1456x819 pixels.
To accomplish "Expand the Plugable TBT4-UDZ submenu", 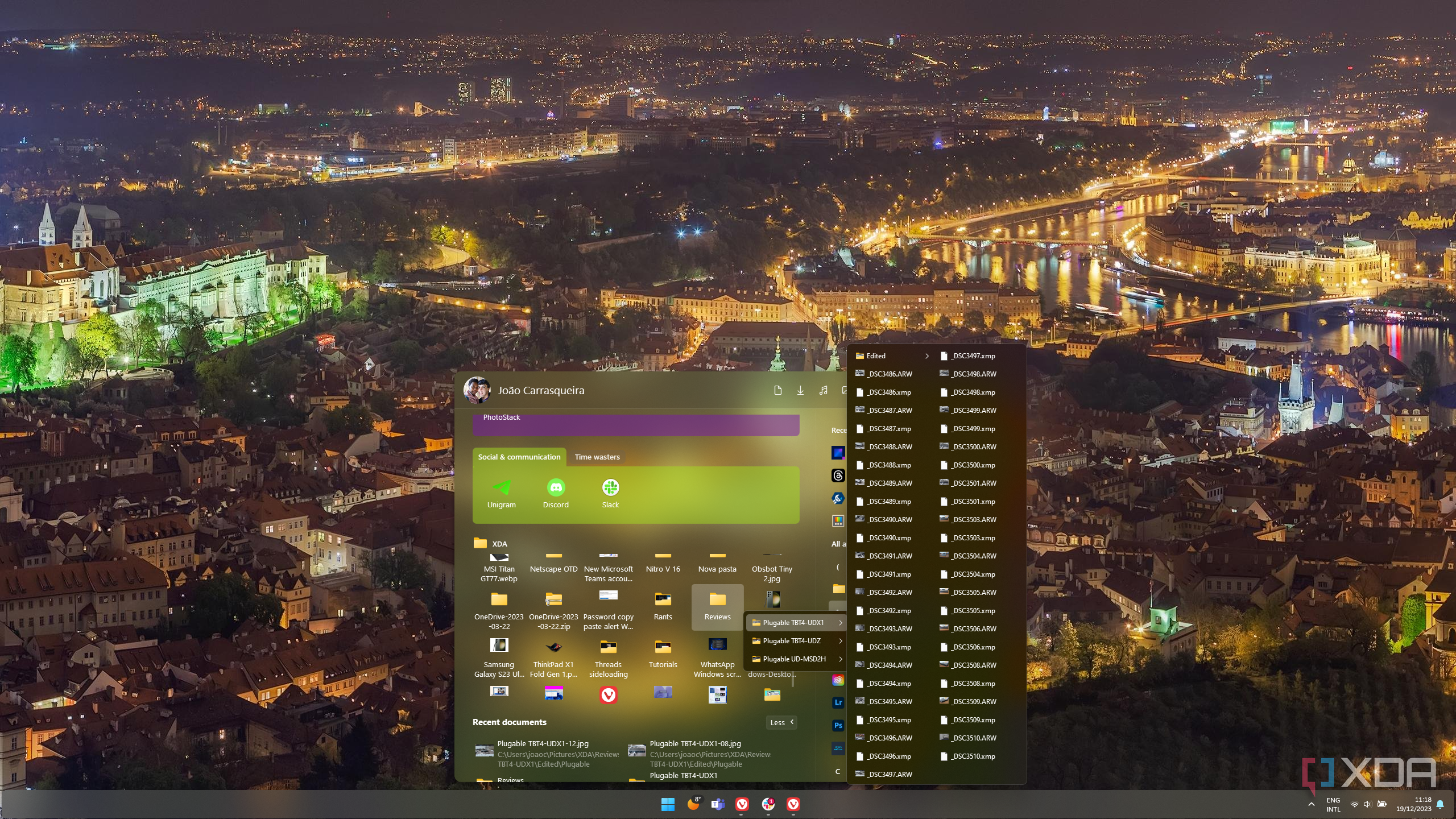I will tap(796, 641).
